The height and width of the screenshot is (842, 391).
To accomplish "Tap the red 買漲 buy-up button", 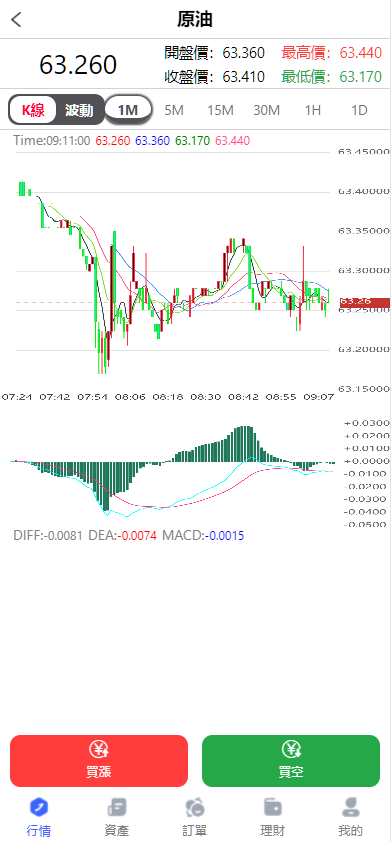I will pyautogui.click(x=99, y=761).
